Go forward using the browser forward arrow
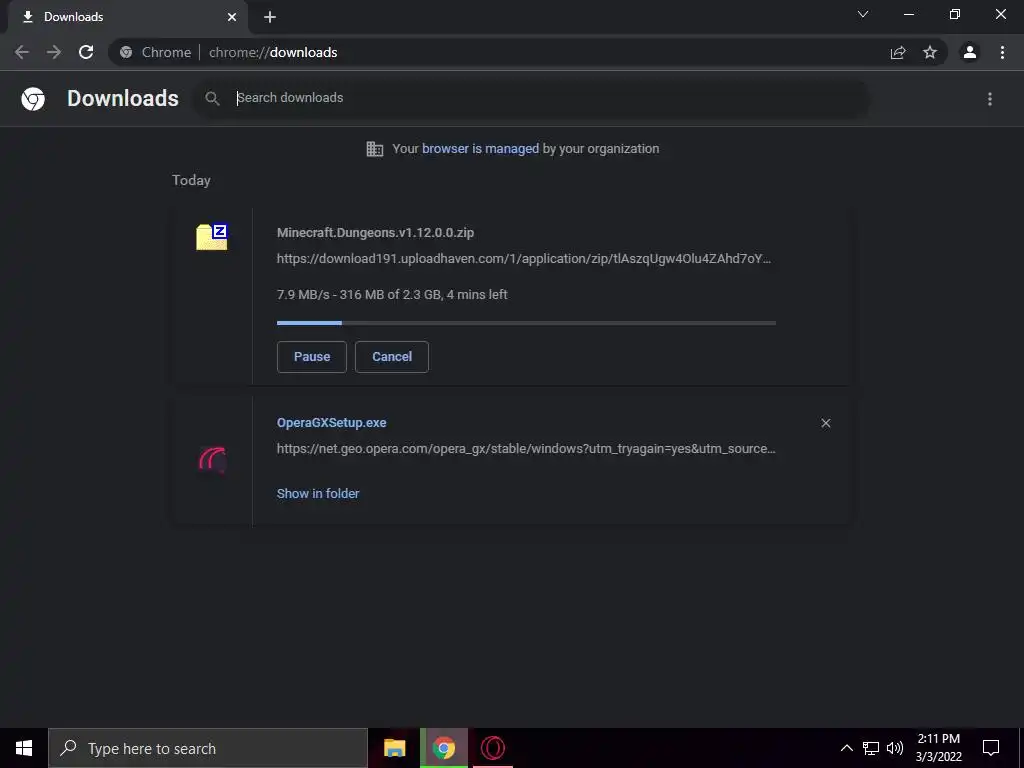The image size is (1024, 768). 54,52
